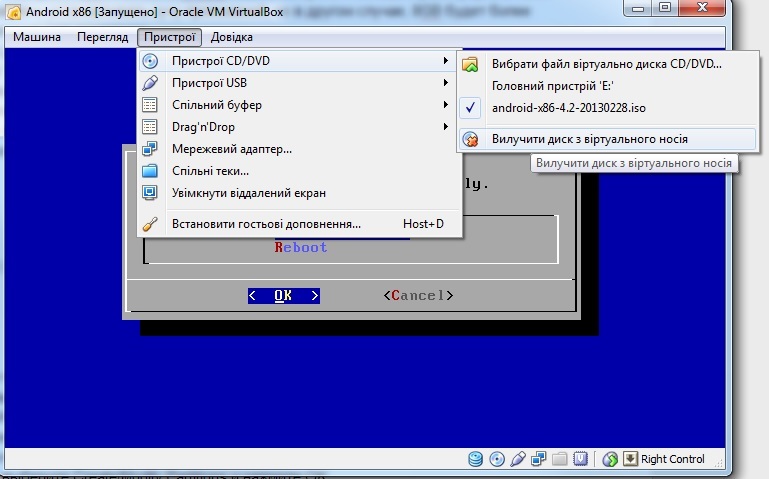Click the network adapter icon in menu
Screen dimensions: 769x479
tap(150, 149)
